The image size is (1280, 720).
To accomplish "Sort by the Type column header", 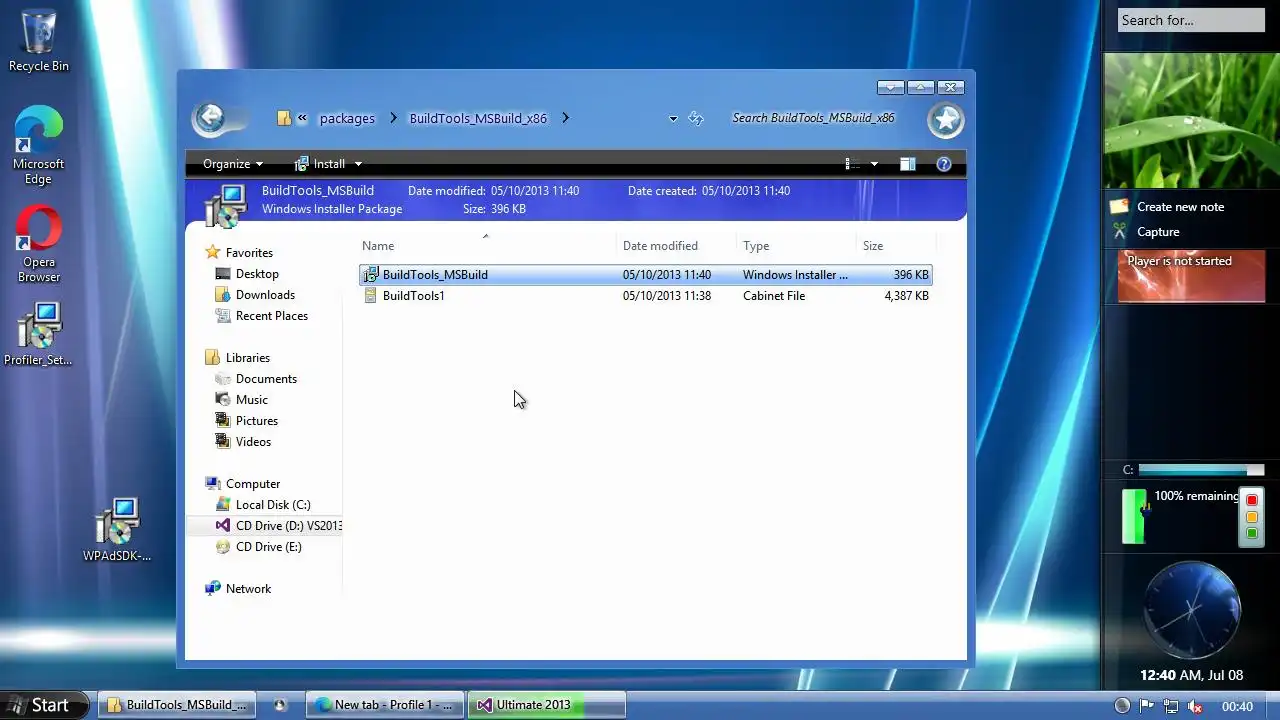I will 797,246.
